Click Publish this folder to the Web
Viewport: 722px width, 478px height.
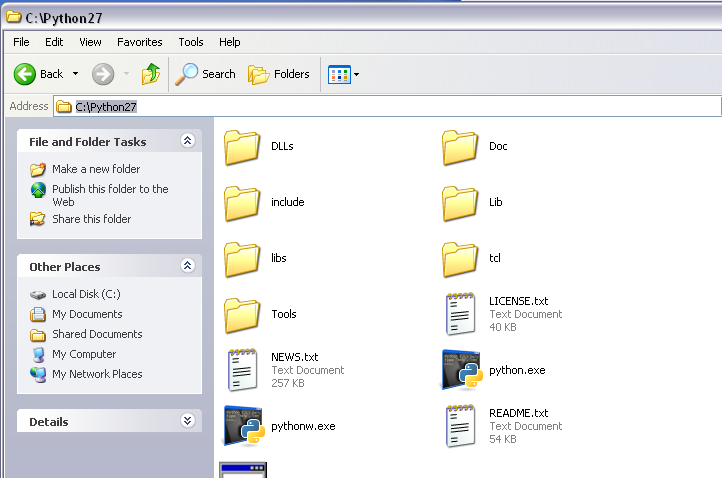point(110,195)
